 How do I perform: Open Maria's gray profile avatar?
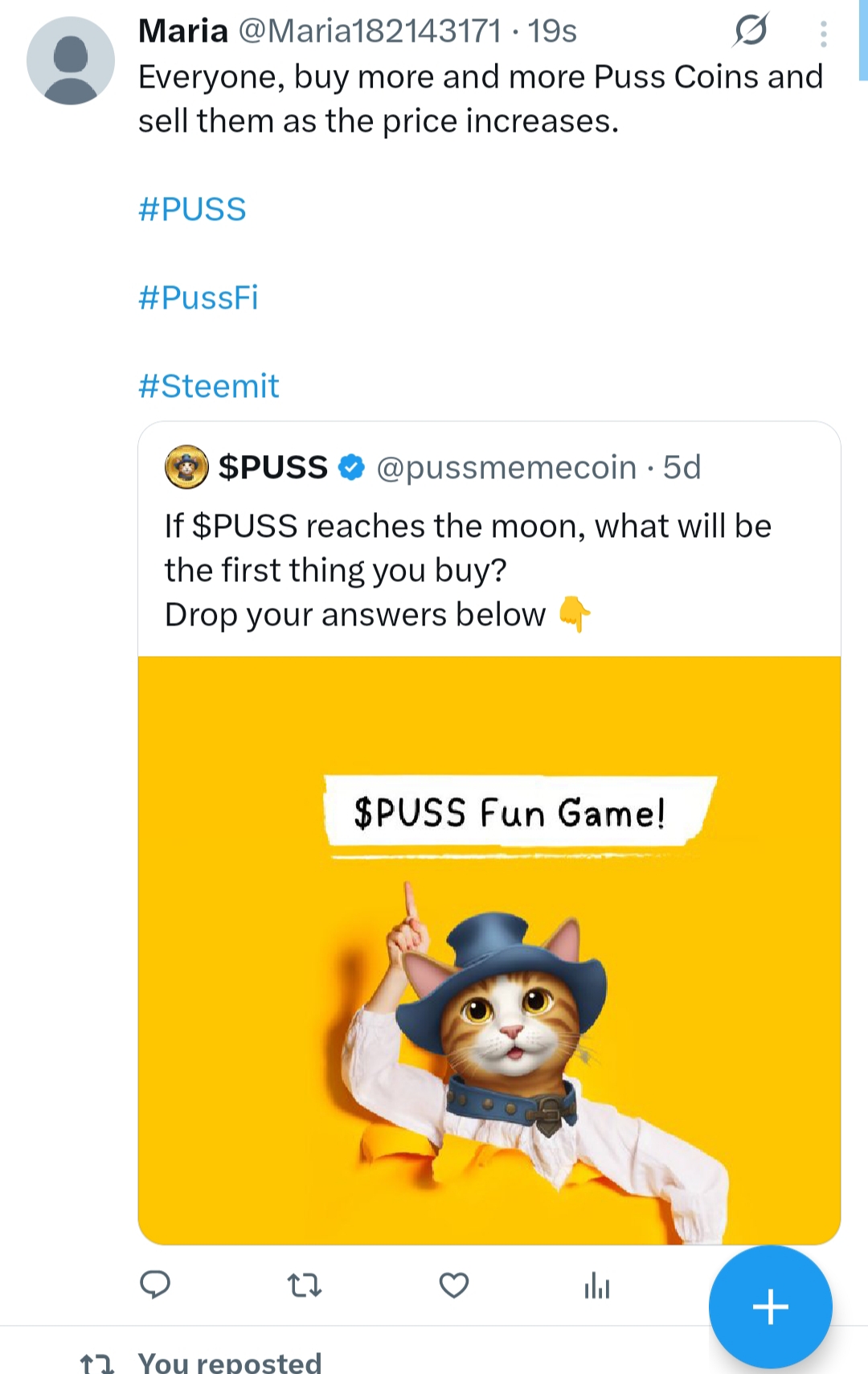click(x=71, y=60)
